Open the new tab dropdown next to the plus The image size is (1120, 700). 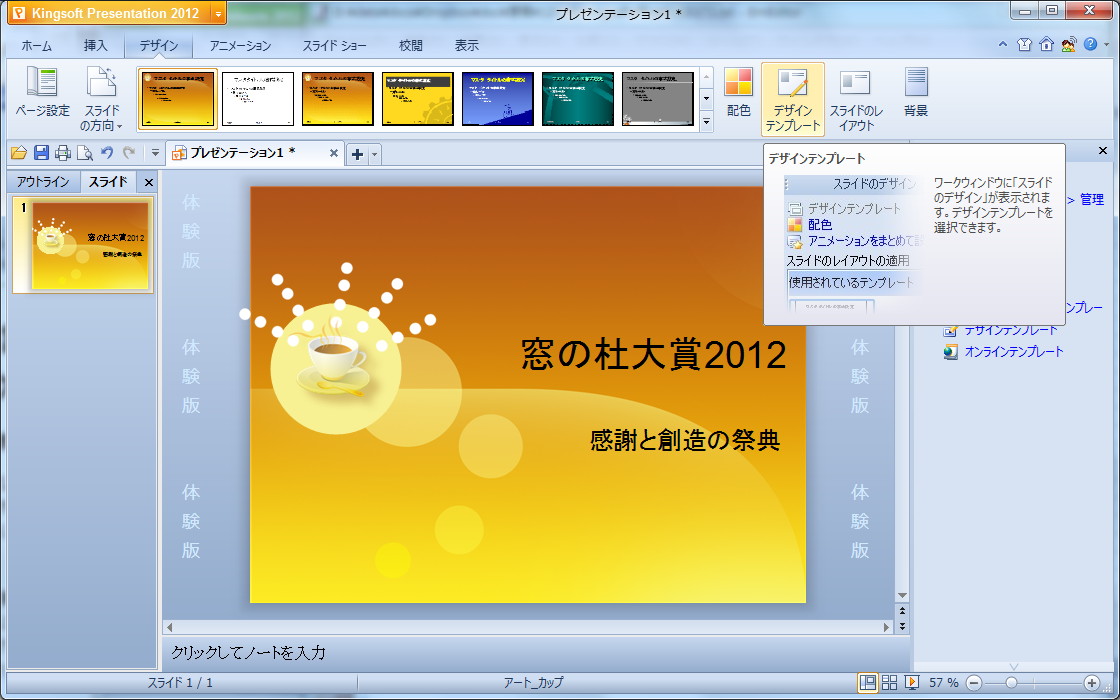(x=372, y=152)
